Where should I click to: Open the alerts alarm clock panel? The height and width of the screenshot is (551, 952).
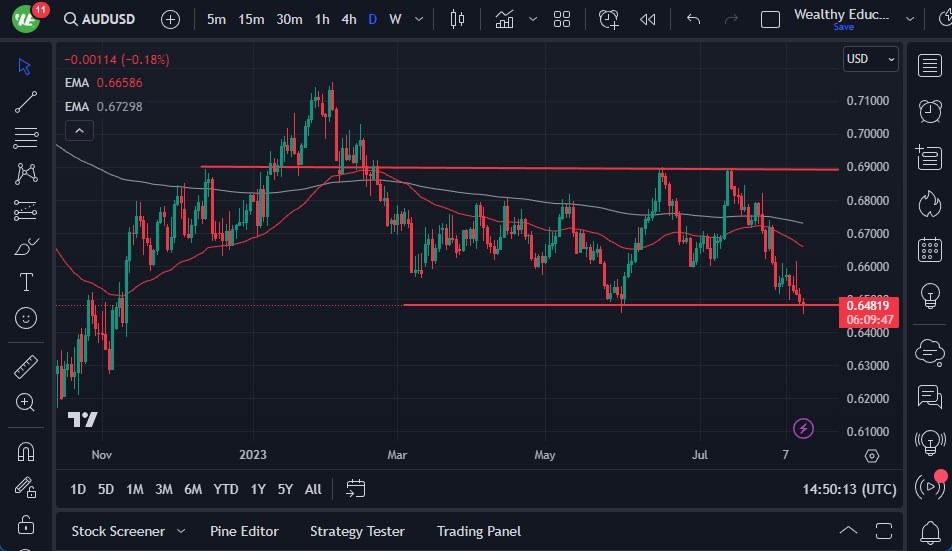(x=929, y=110)
